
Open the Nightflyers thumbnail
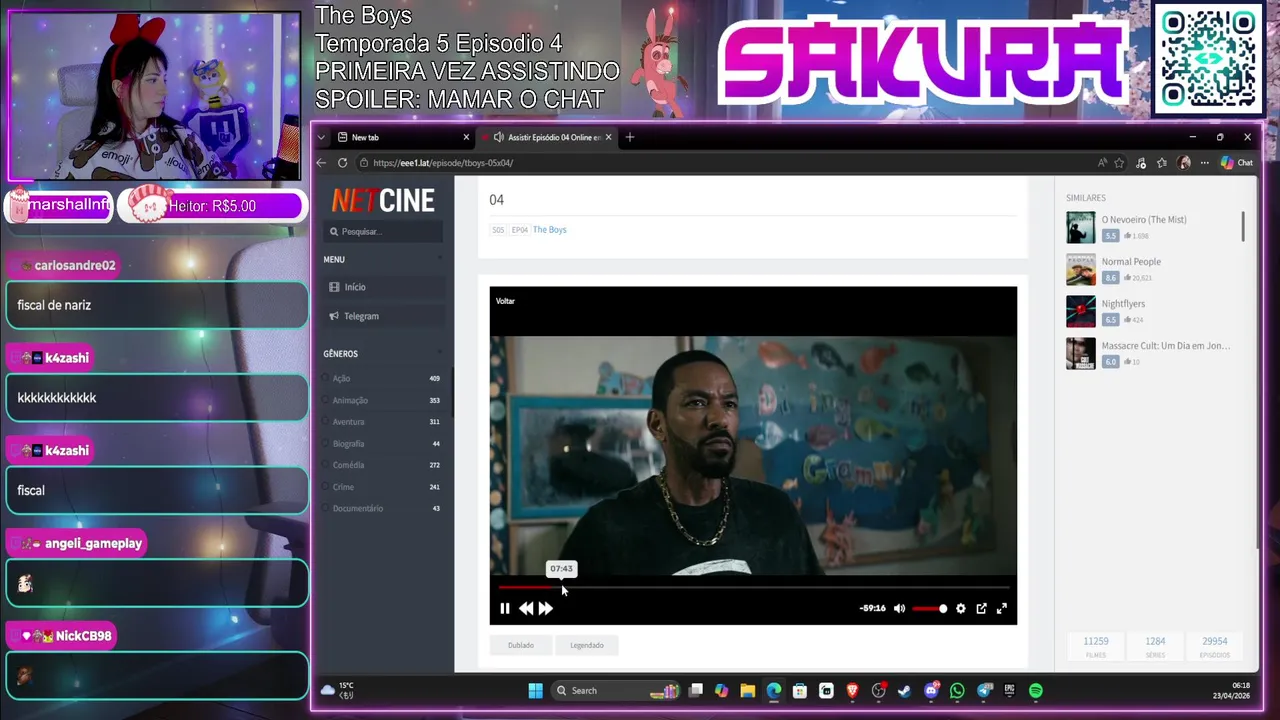tap(1080, 311)
